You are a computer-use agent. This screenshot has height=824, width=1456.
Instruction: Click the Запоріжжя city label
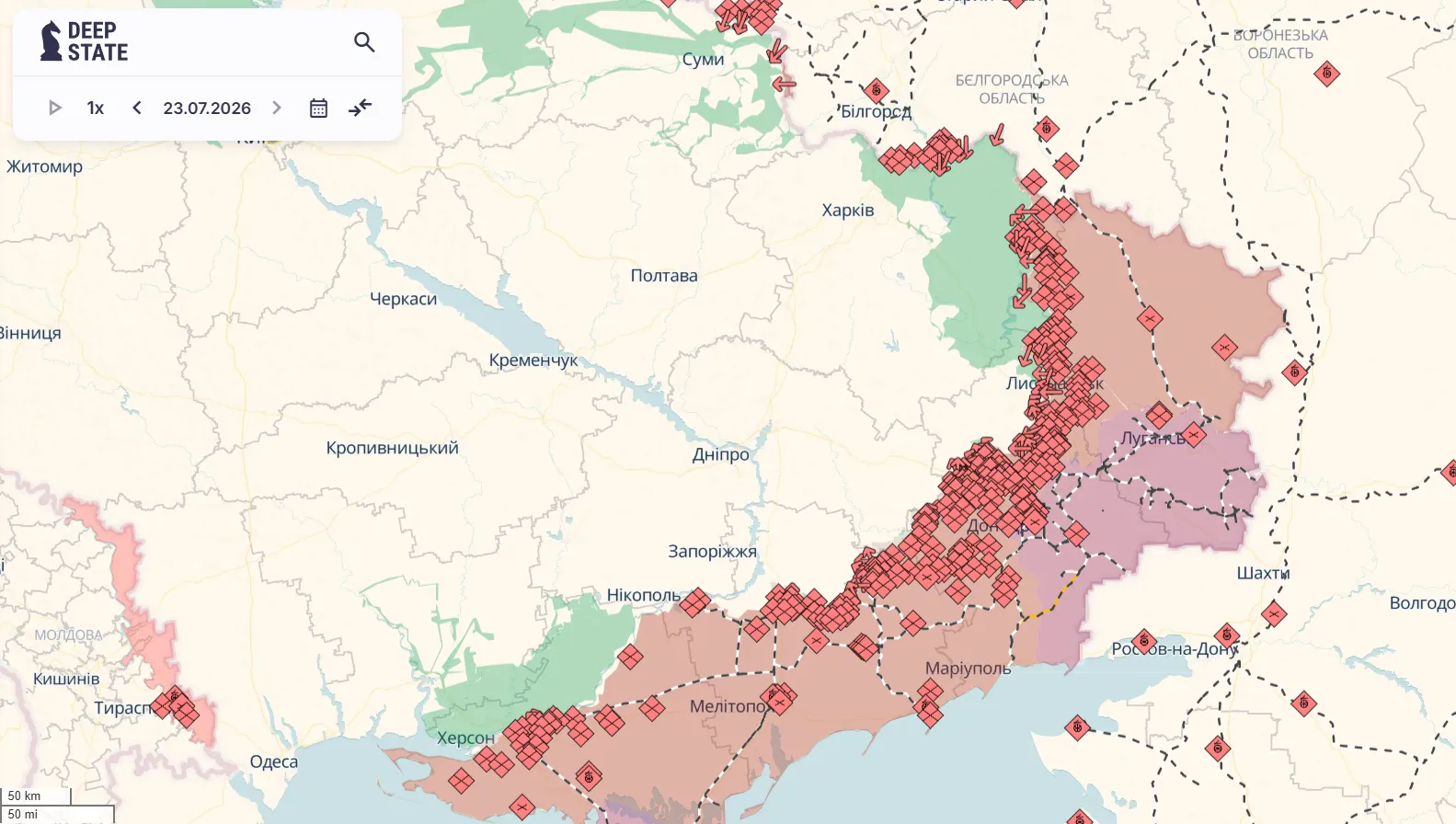click(713, 551)
